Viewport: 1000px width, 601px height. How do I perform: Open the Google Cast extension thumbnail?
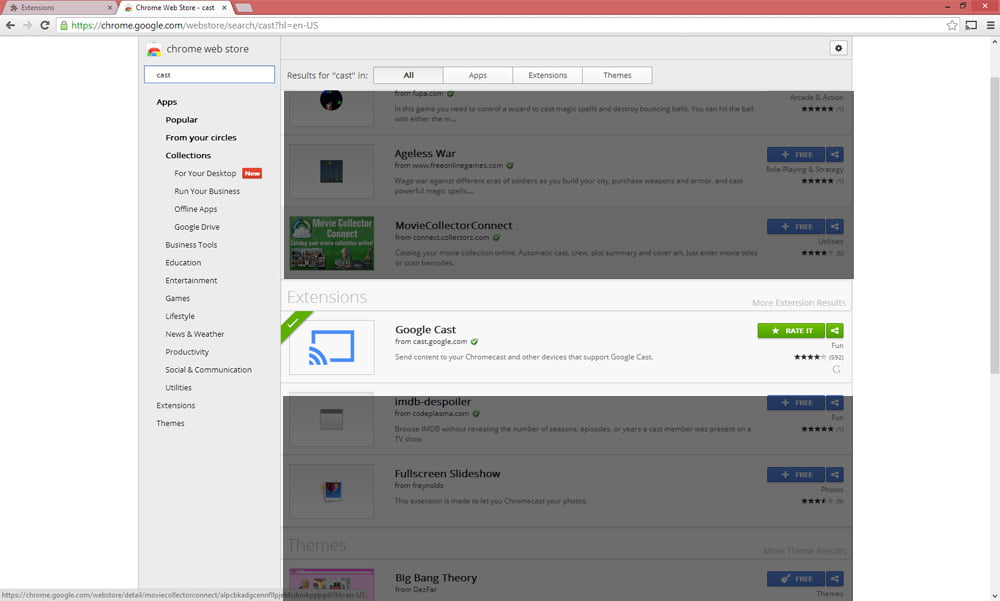(x=332, y=347)
